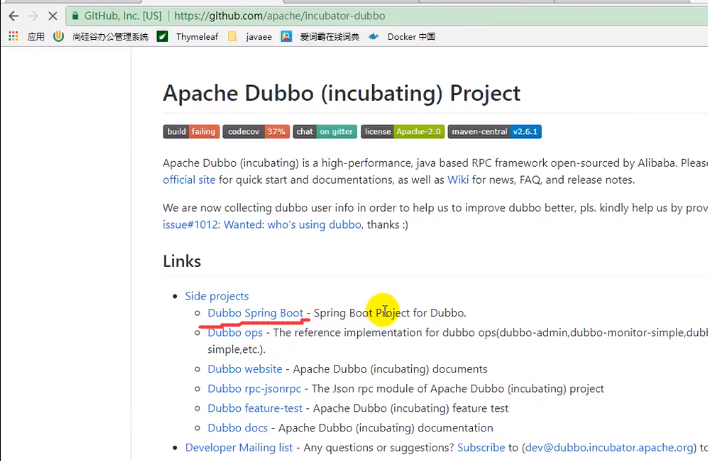
Task: Open the apps grid bookmark icon
Action: [x=13, y=37]
